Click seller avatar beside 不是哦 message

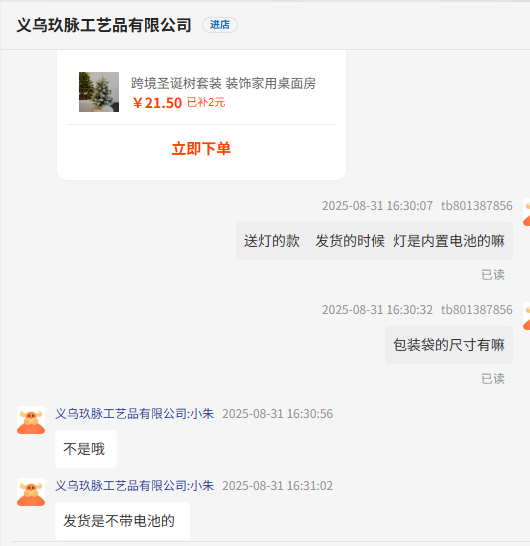(31, 420)
